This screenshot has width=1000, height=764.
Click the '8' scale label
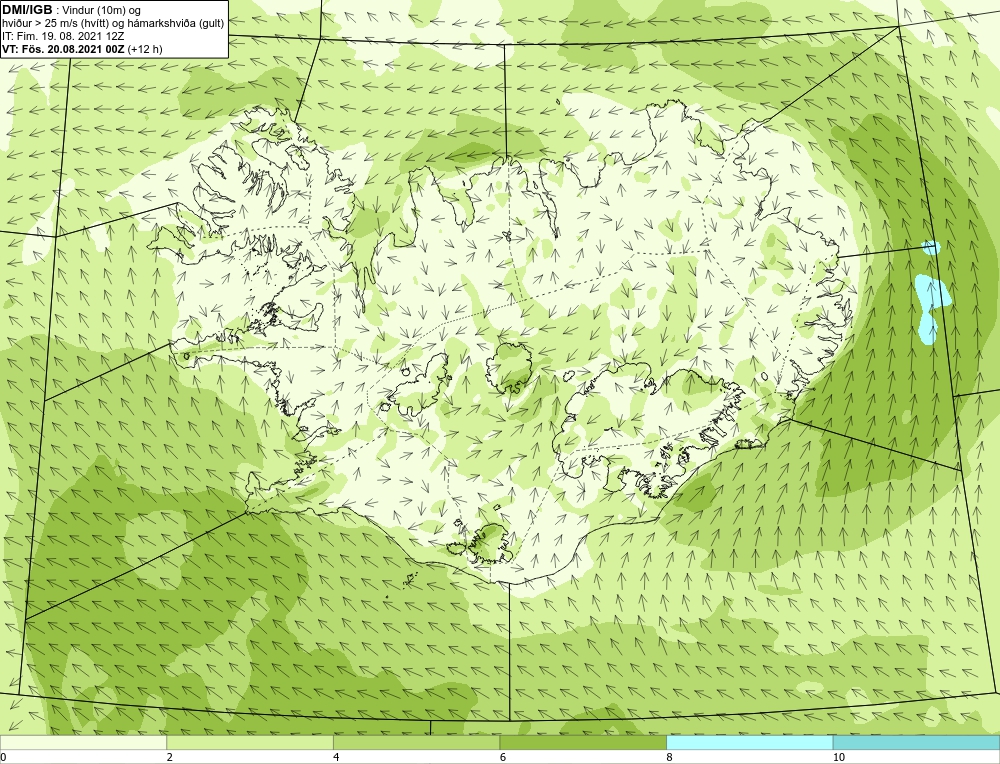click(670, 757)
